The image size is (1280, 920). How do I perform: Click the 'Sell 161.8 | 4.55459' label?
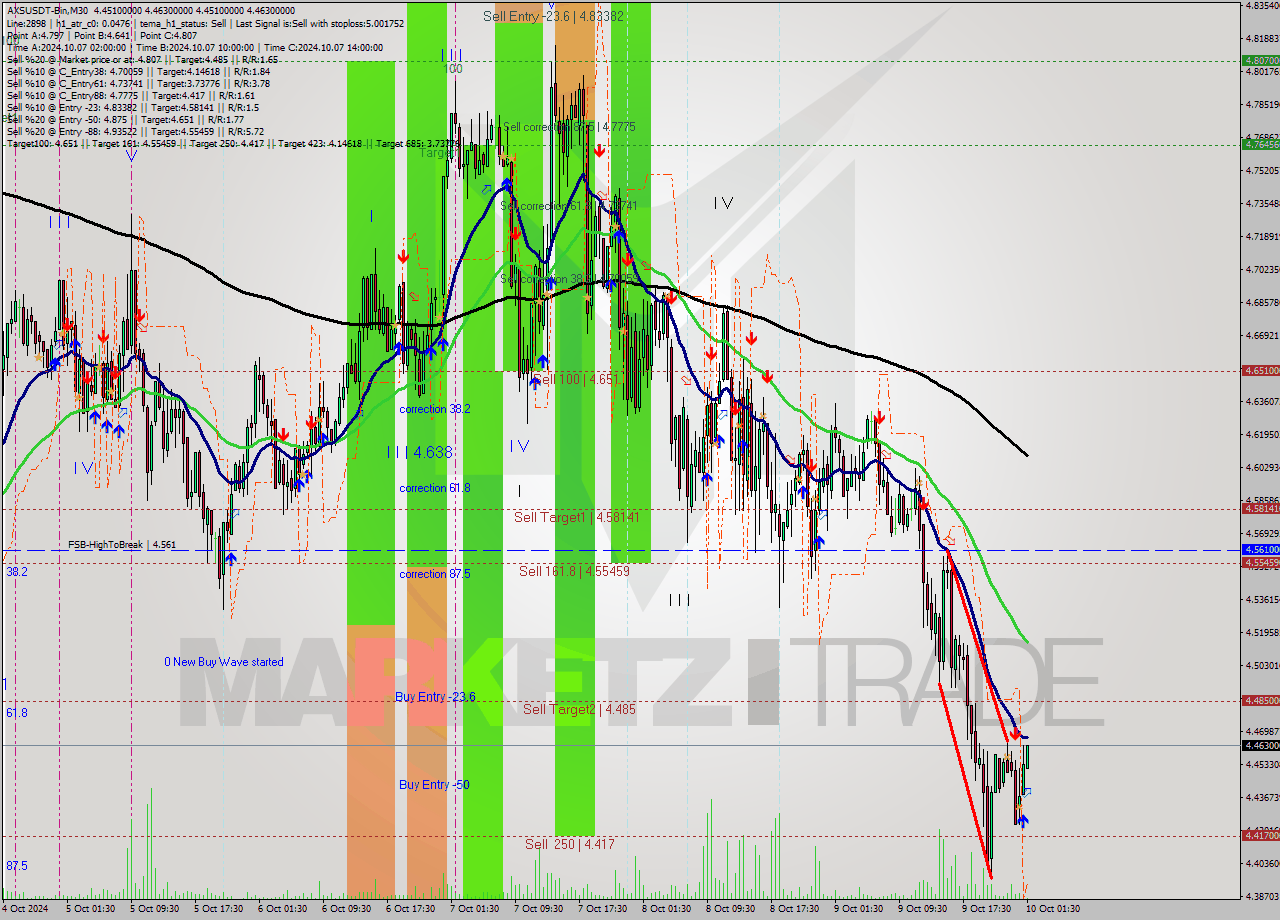tap(574, 571)
